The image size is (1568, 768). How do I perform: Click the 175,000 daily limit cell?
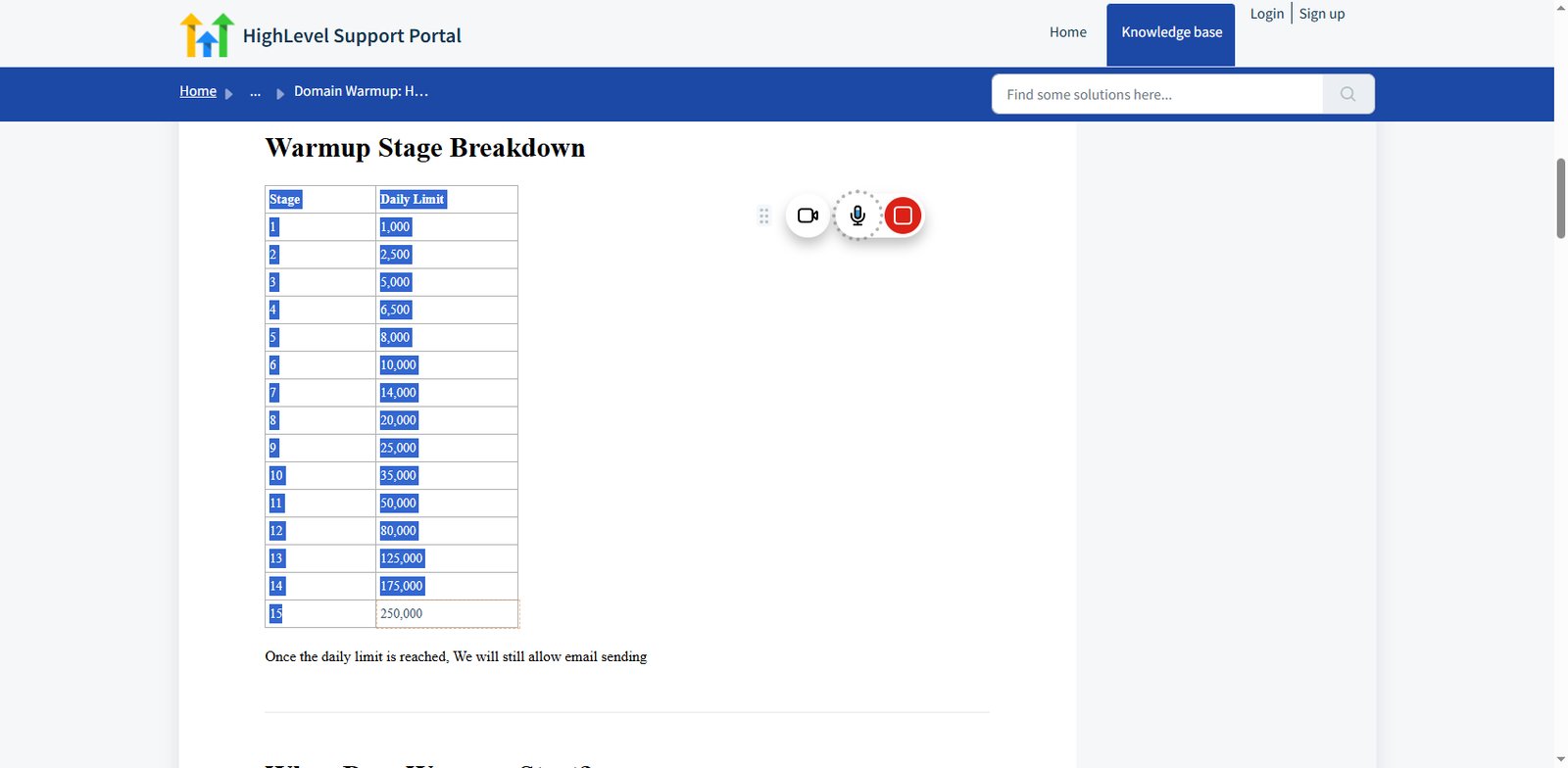pyautogui.click(x=447, y=586)
